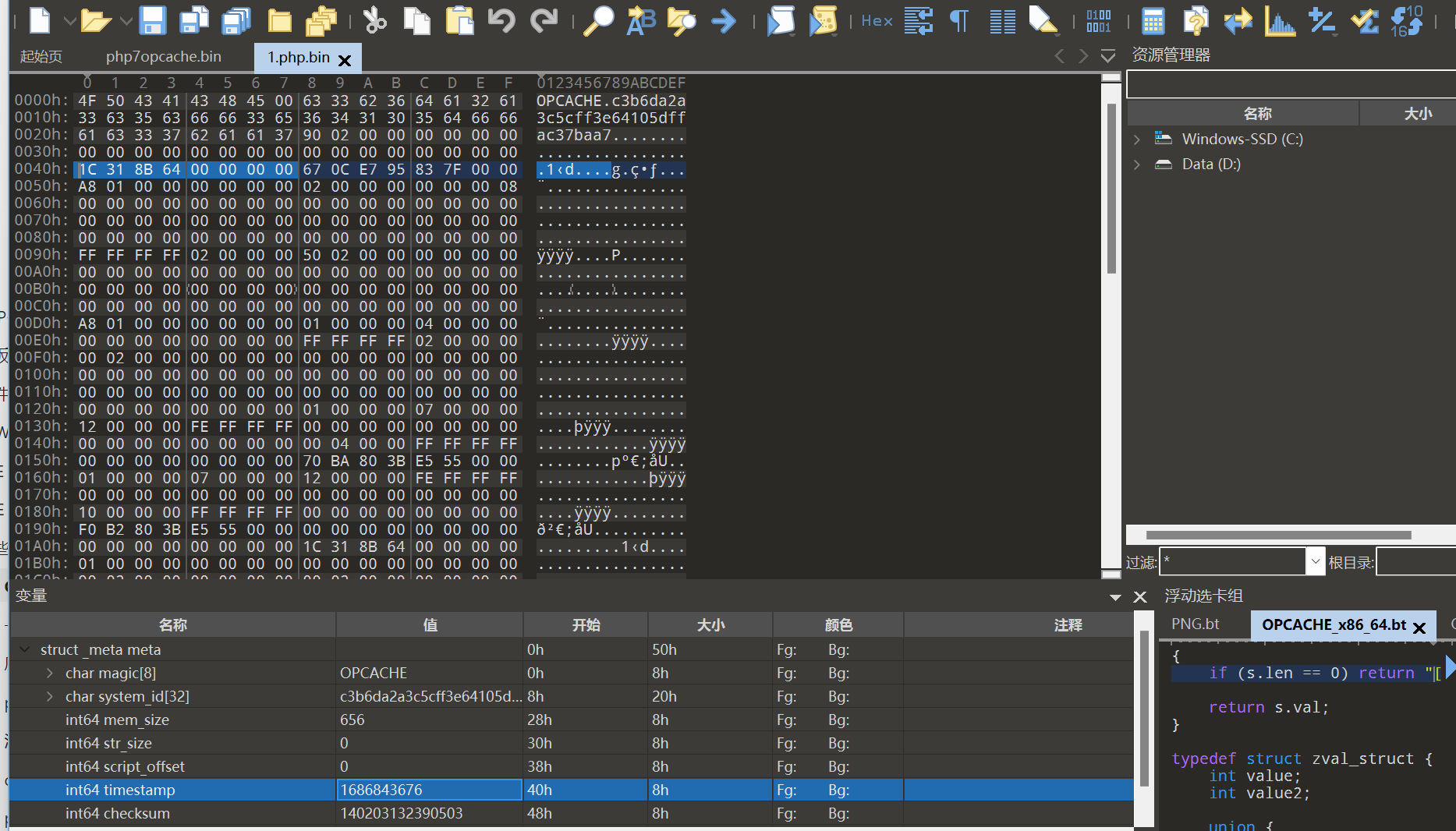Open Find in Files icon

[682, 20]
